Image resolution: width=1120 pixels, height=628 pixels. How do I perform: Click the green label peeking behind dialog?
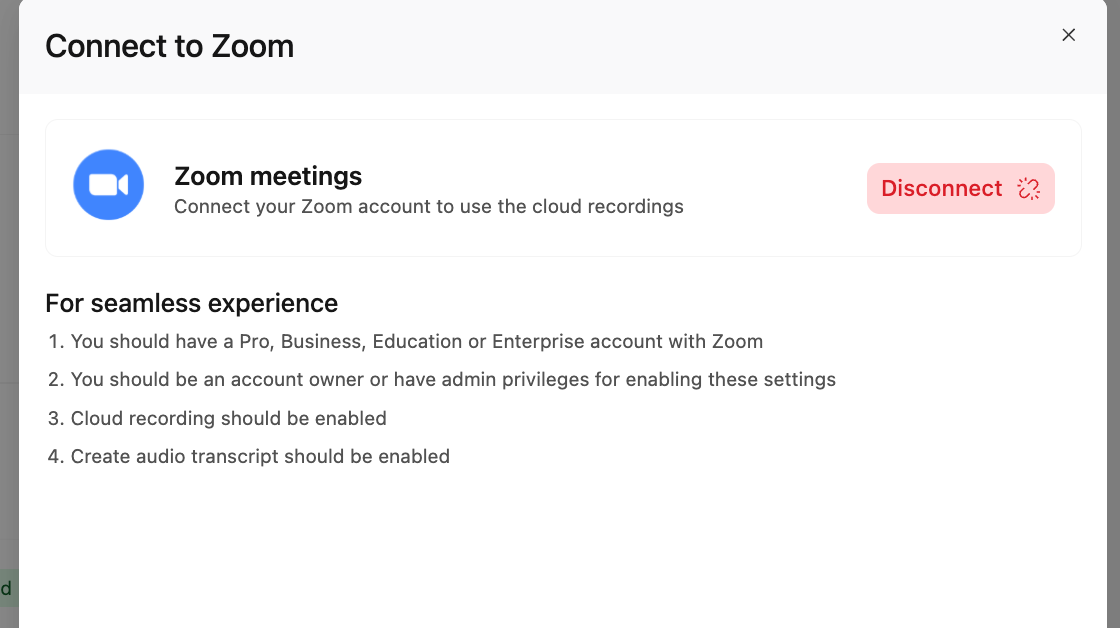pyautogui.click(x=8, y=589)
